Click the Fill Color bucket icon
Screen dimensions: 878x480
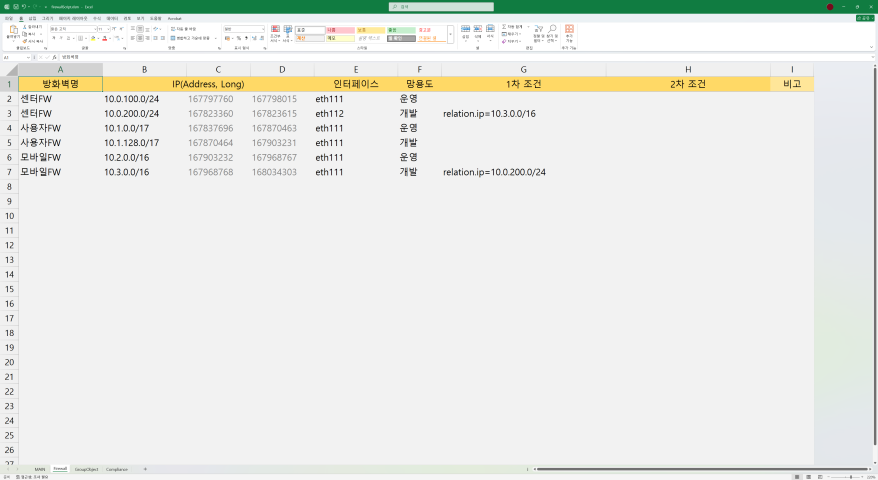pyautogui.click(x=93, y=38)
